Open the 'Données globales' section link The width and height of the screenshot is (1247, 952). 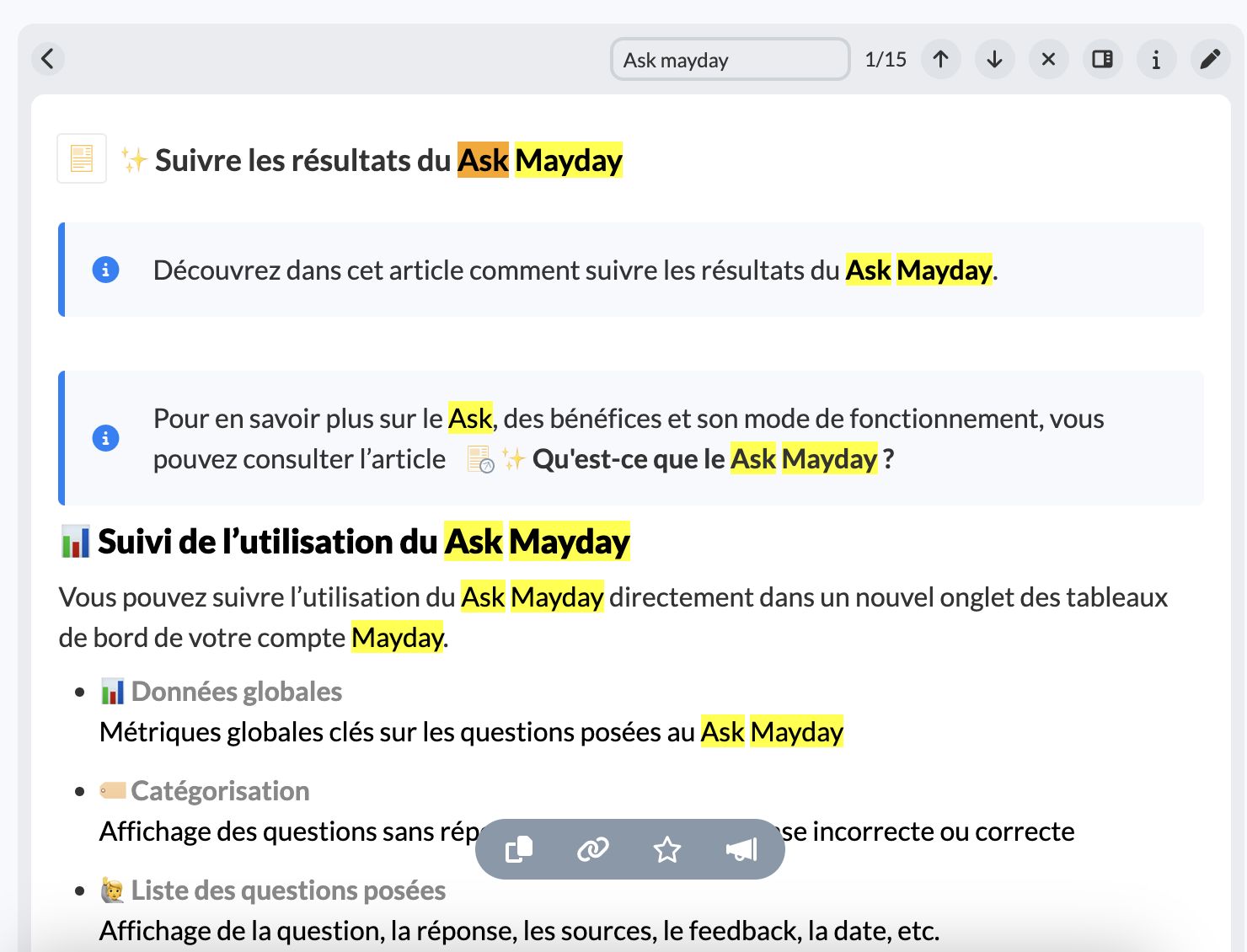(236, 692)
